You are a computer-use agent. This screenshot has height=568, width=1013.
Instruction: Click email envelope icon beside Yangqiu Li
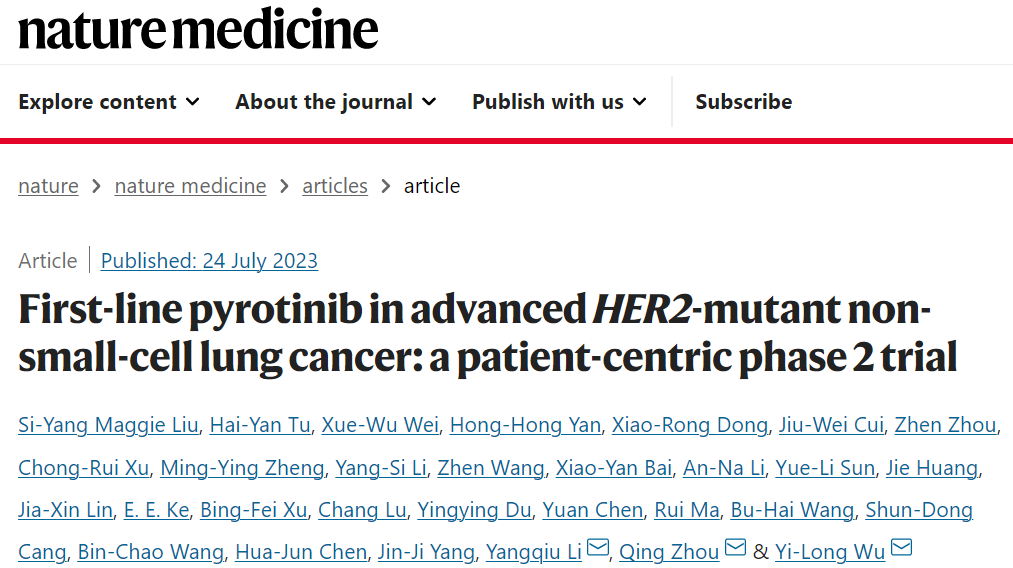pos(598,549)
